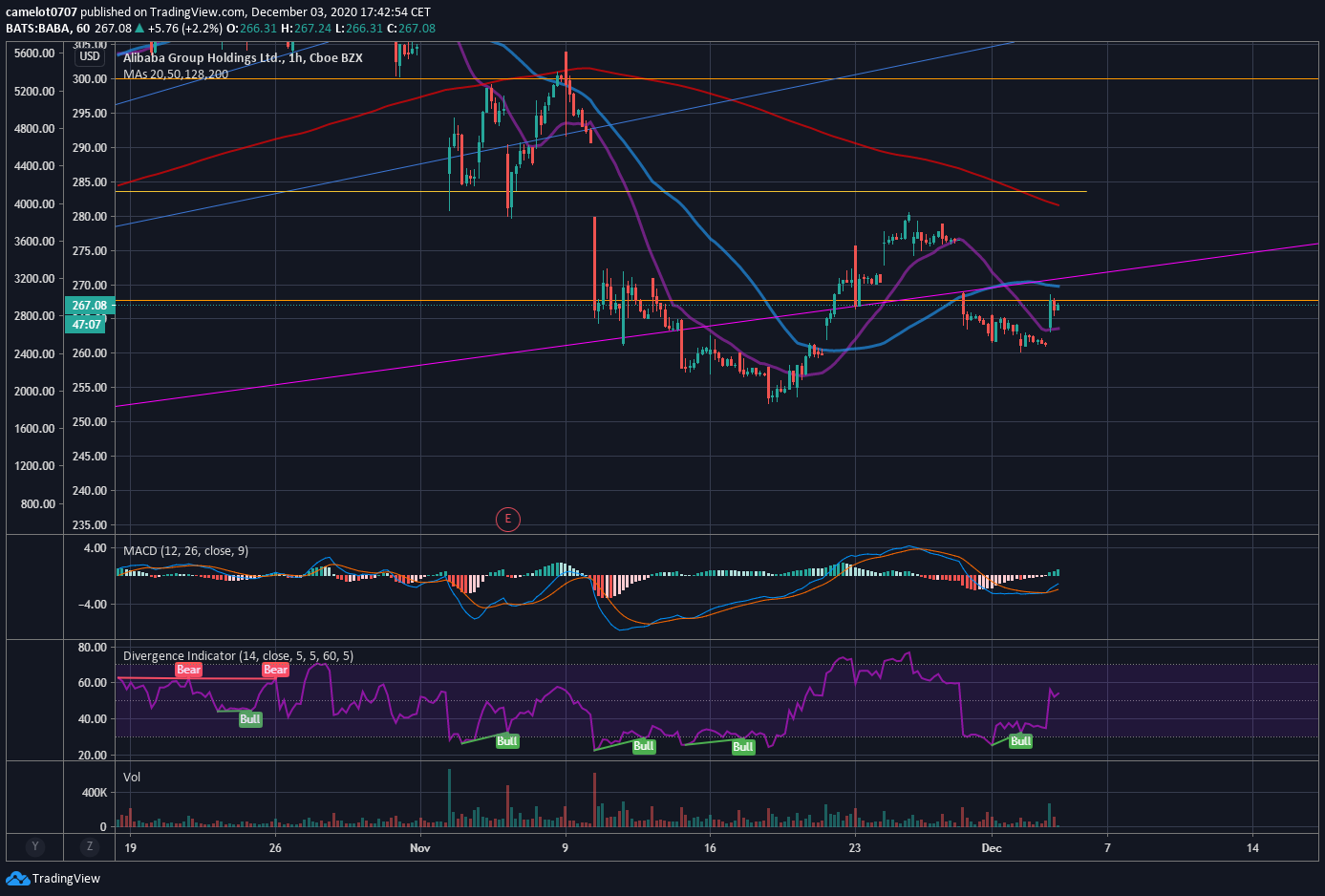Click the Bull label between 19 and 26
Screen dimensions: 1325x896
250,719
